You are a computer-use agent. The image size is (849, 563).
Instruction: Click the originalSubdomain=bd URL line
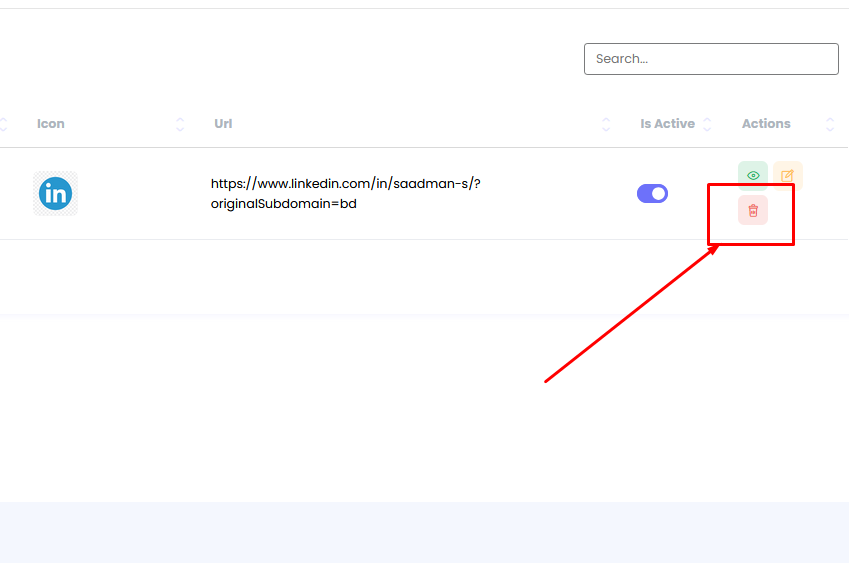point(283,204)
